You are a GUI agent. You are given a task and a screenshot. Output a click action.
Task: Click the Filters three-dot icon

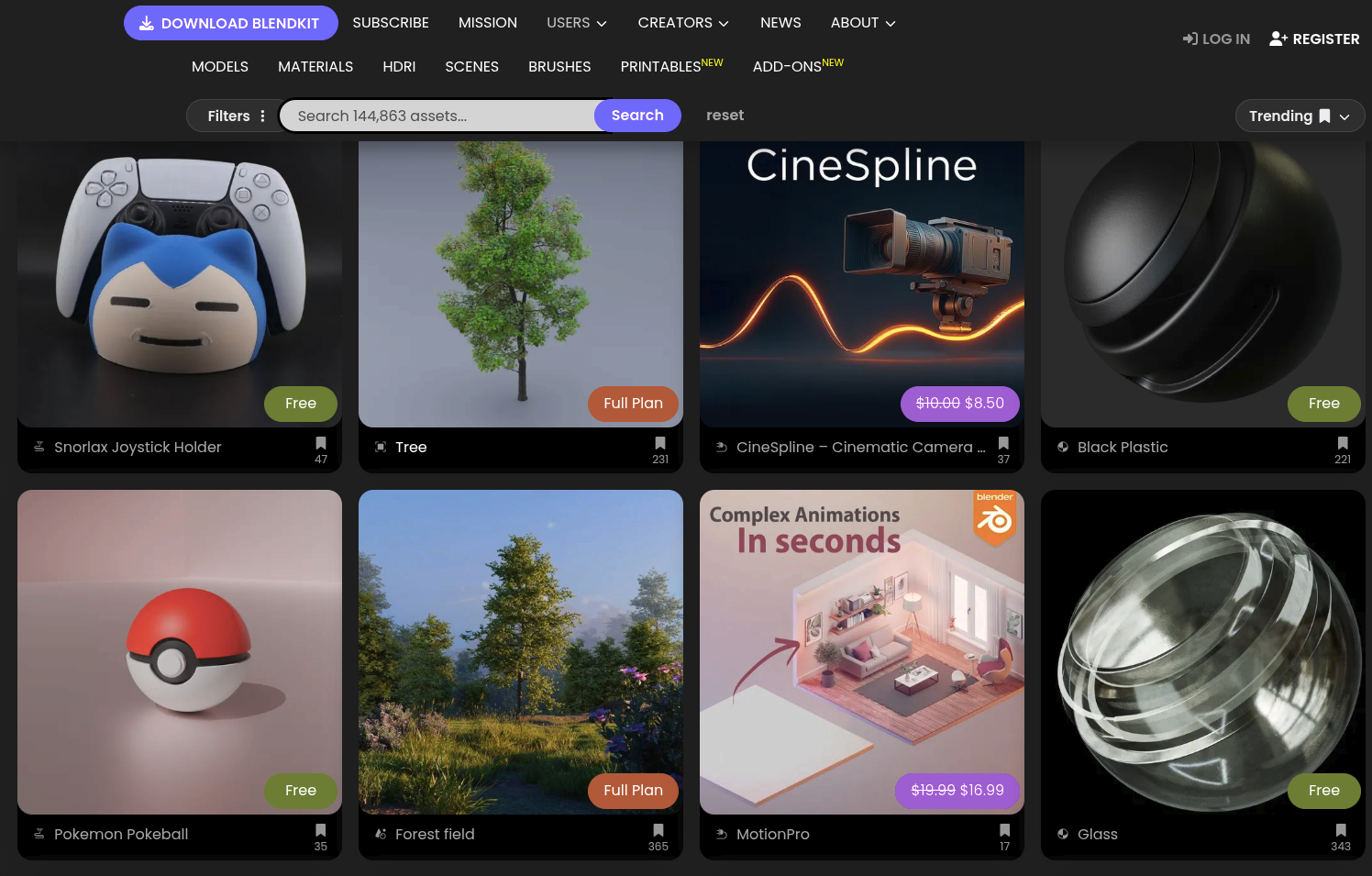point(262,116)
